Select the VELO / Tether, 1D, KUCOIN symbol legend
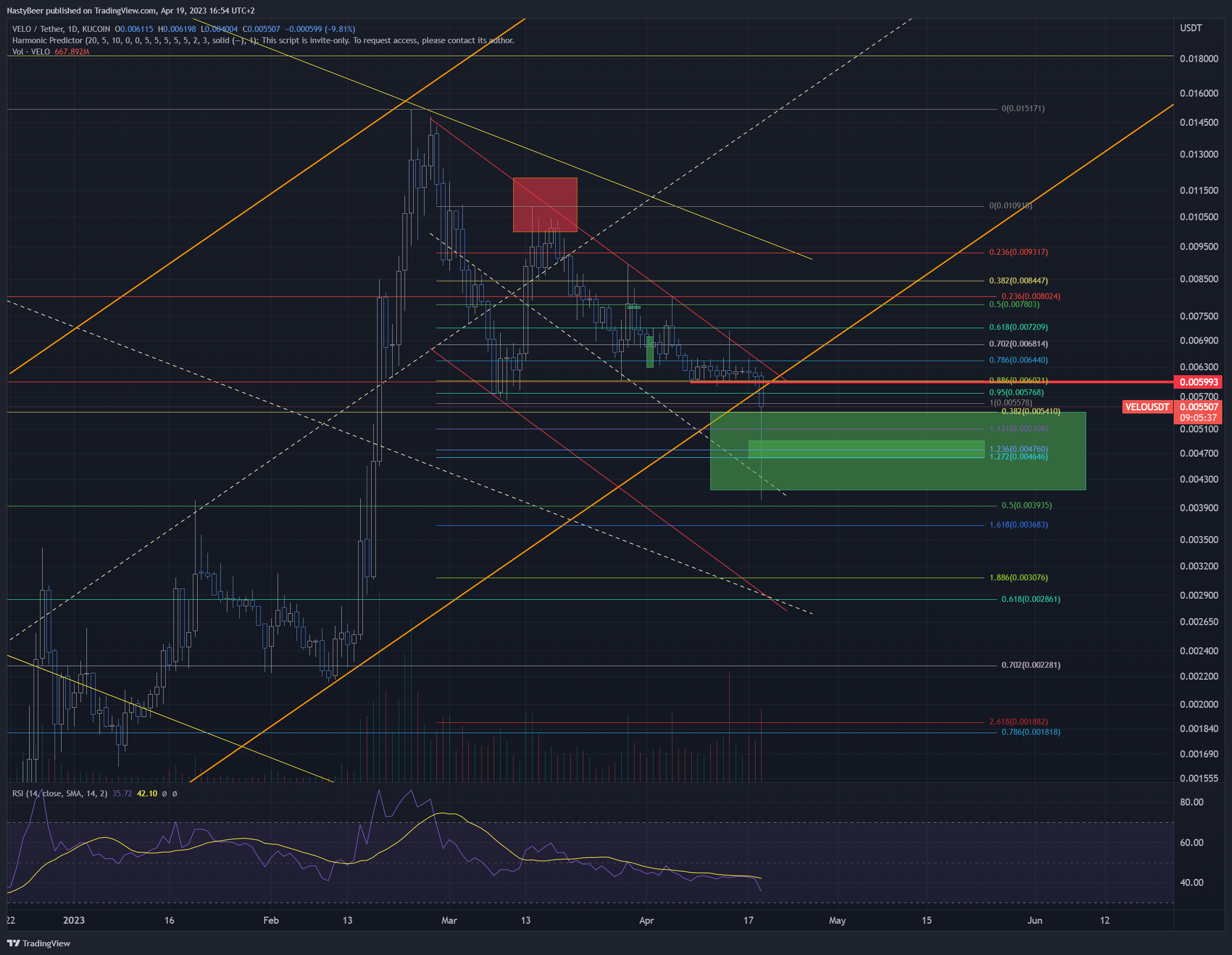 point(61,29)
